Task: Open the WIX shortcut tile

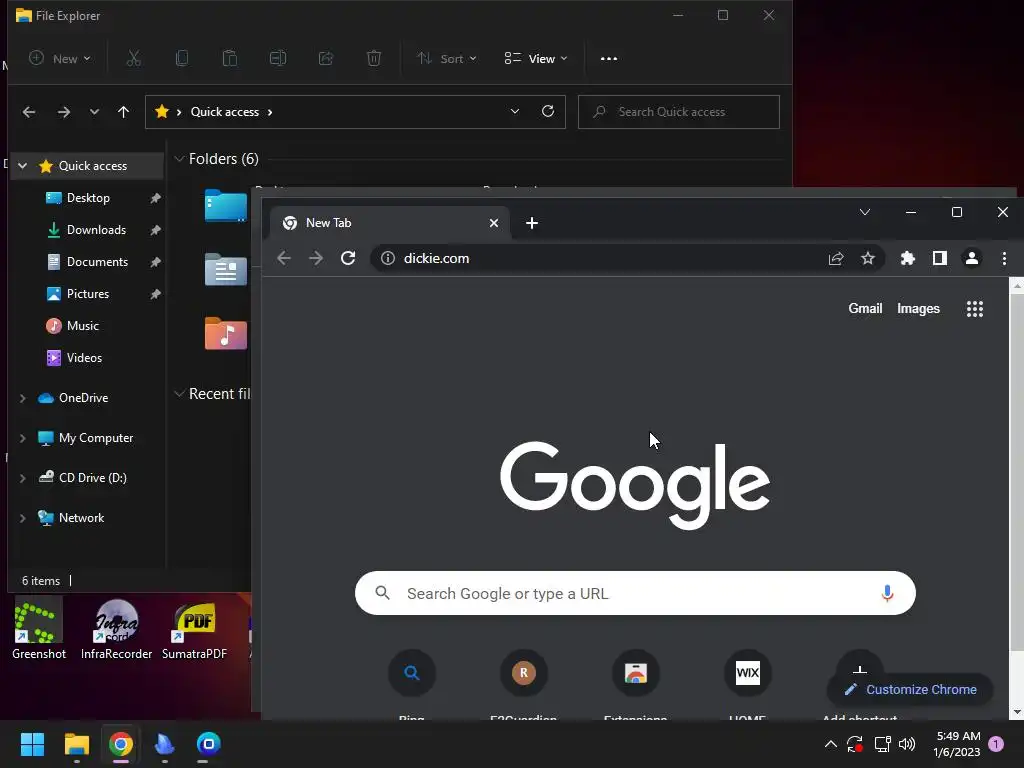Action: pyautogui.click(x=748, y=673)
